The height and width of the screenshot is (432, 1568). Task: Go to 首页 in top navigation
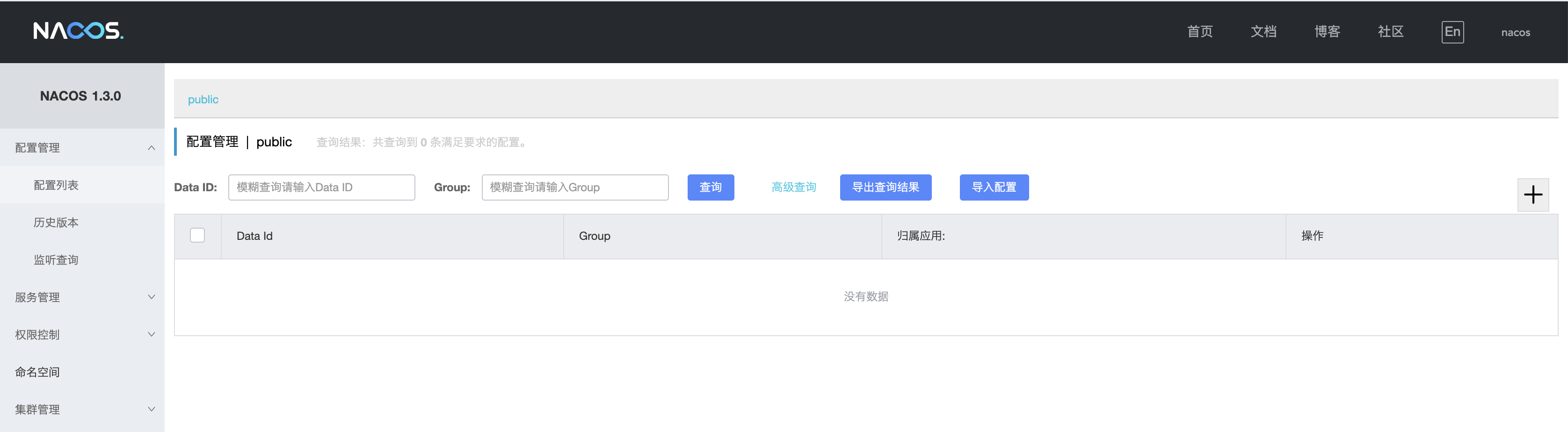1200,32
